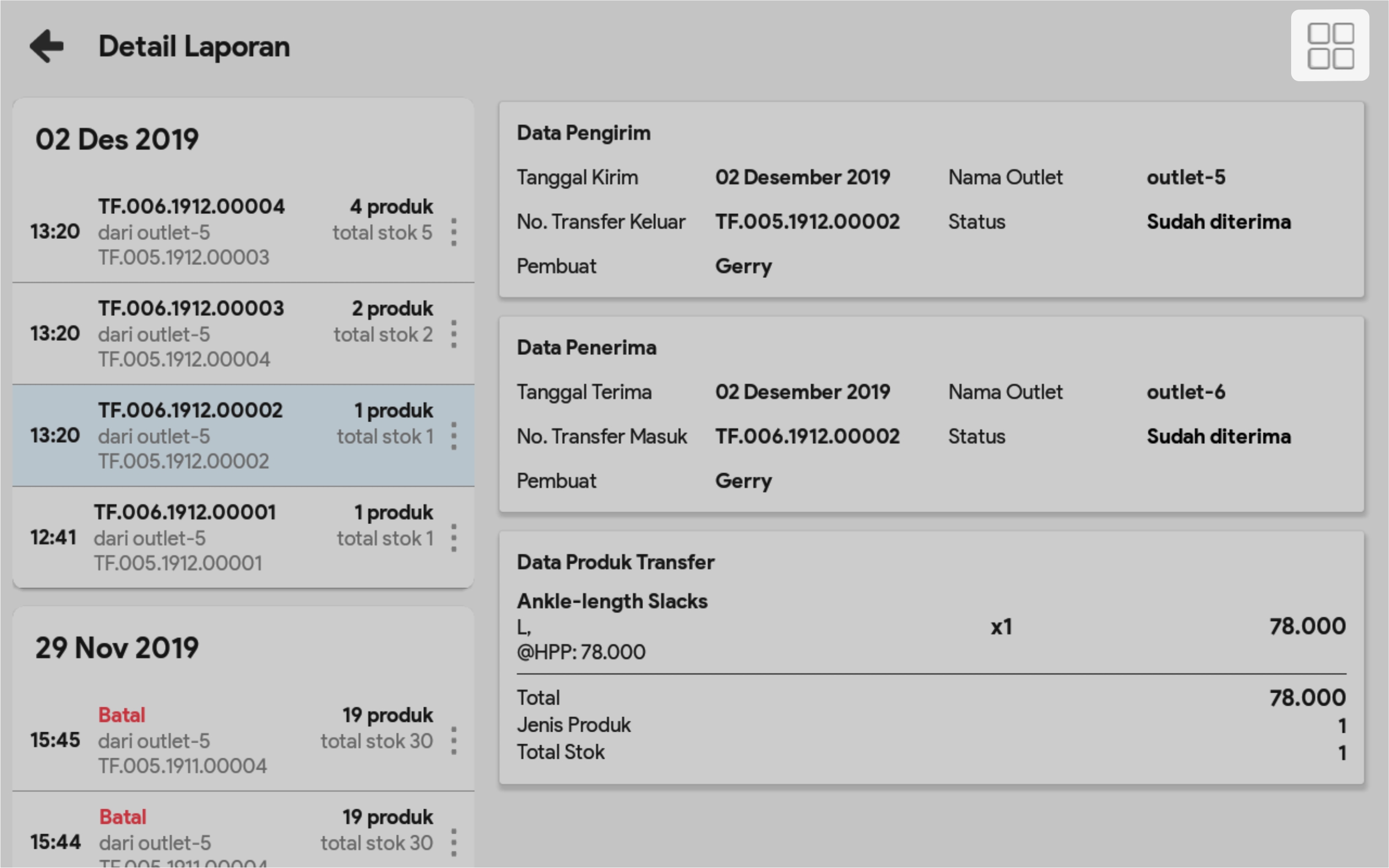This screenshot has width=1389, height=868.
Task: Click No. Transfer Masuk value TF.006.1912.00002
Action: [807, 436]
